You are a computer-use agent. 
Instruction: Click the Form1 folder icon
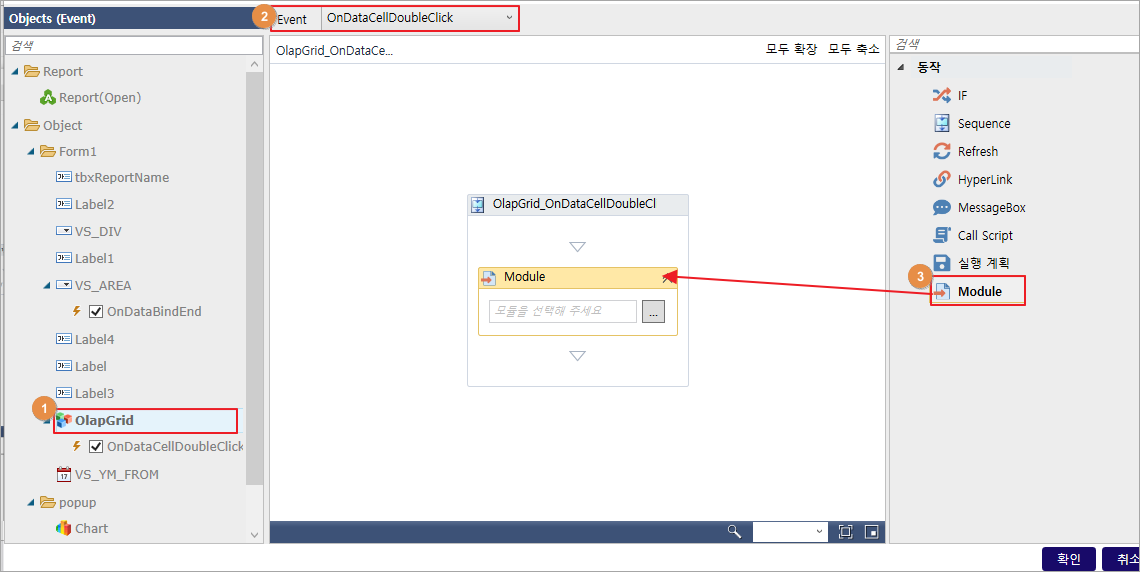click(x=48, y=151)
